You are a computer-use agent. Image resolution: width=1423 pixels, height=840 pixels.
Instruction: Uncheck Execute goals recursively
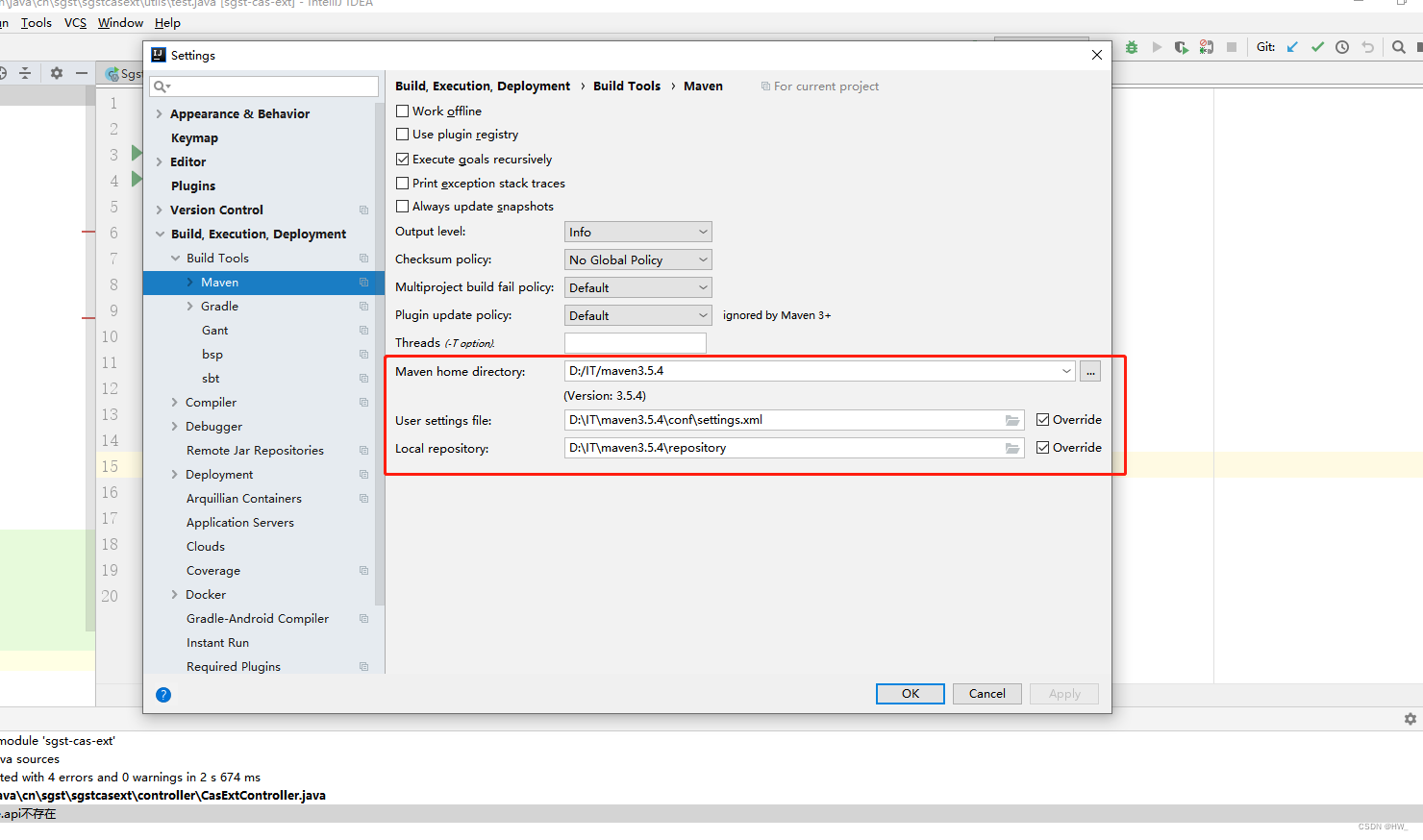pos(403,160)
